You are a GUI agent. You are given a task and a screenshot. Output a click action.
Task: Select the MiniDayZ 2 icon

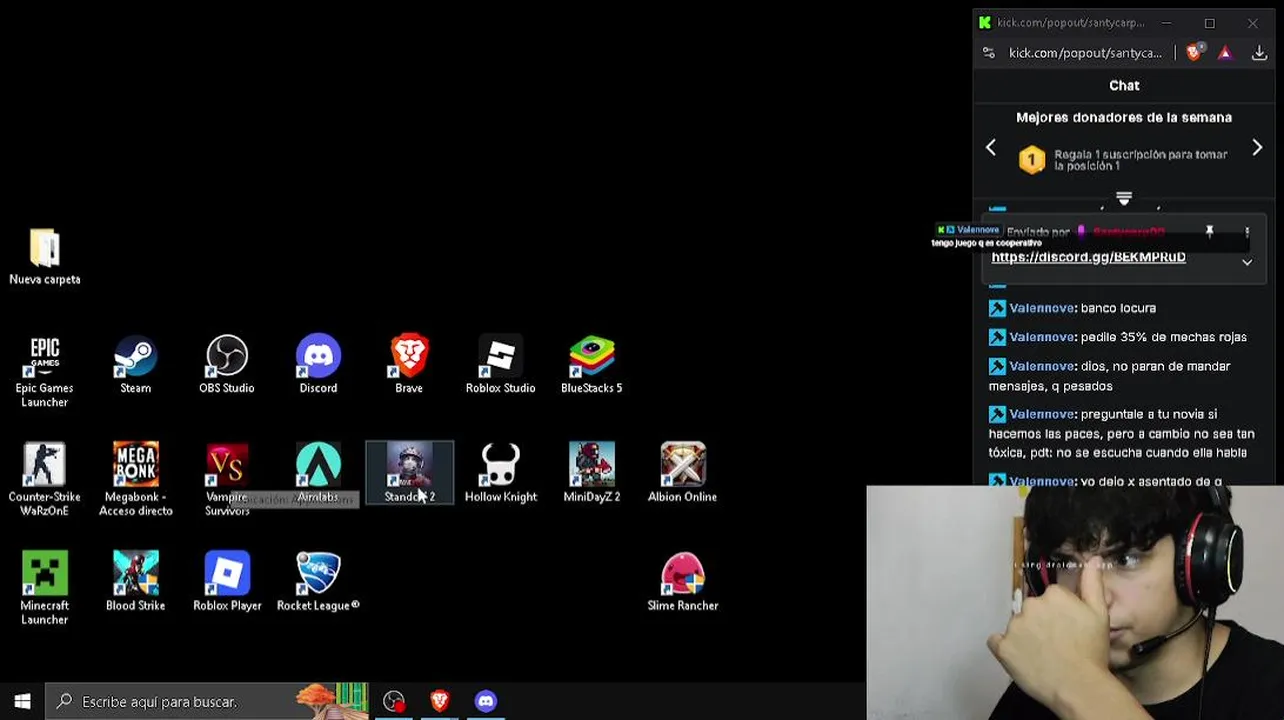(591, 473)
